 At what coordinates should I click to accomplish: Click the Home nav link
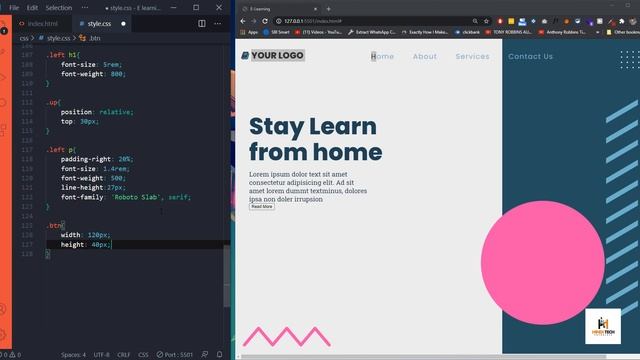tap(382, 56)
